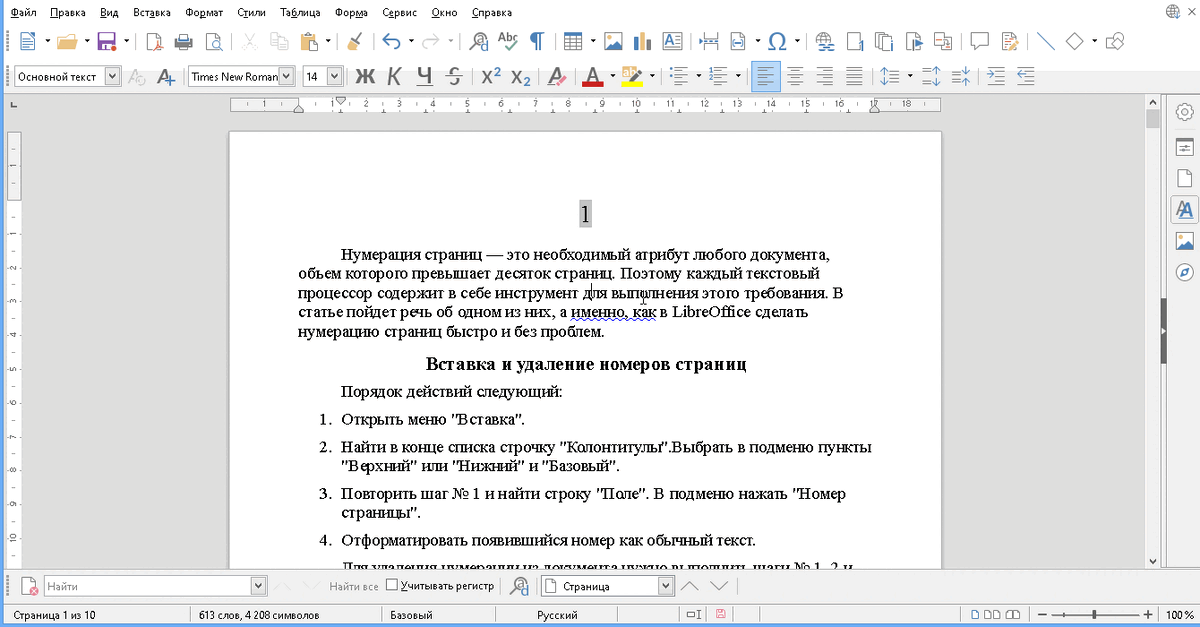Click the zoom in plus button
The width and height of the screenshot is (1200, 627).
coord(1150,614)
